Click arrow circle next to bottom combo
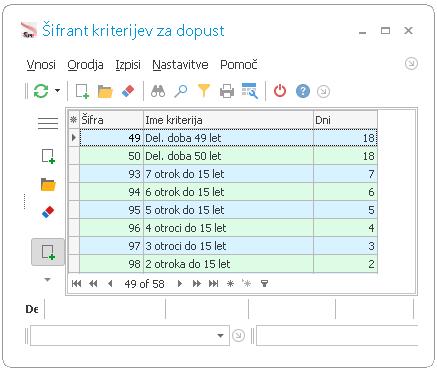Viewport: 437px width, 375px height. coord(238,335)
